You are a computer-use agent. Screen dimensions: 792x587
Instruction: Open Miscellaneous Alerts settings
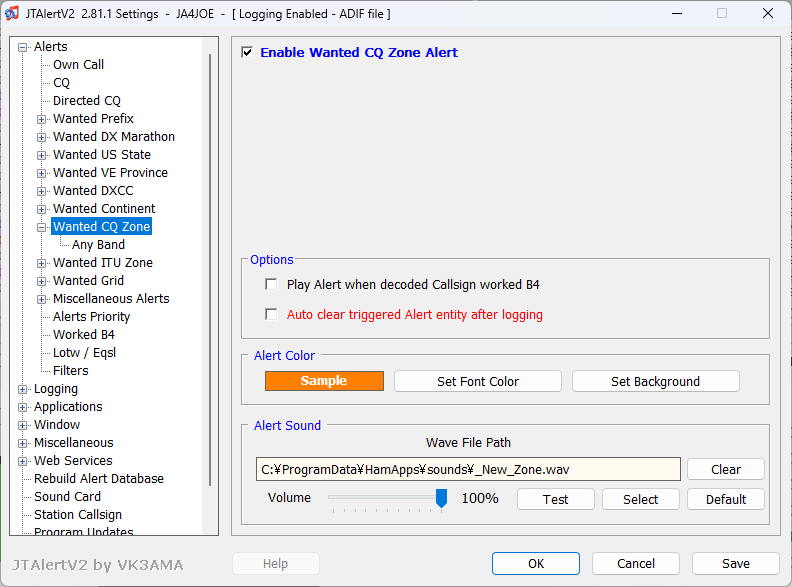(111, 299)
